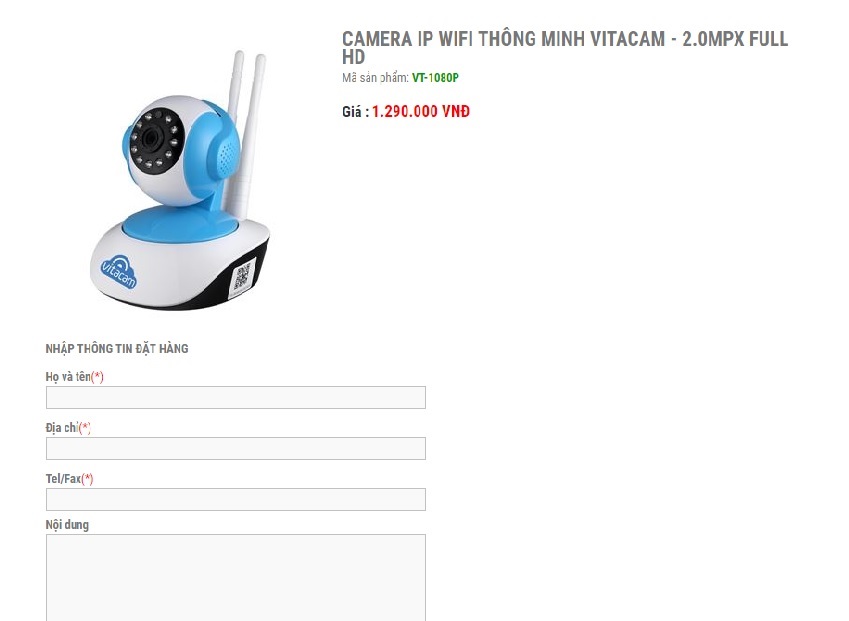849x621 pixels.
Task: Click the Vitacam cloud logo on camera
Action: click(119, 273)
